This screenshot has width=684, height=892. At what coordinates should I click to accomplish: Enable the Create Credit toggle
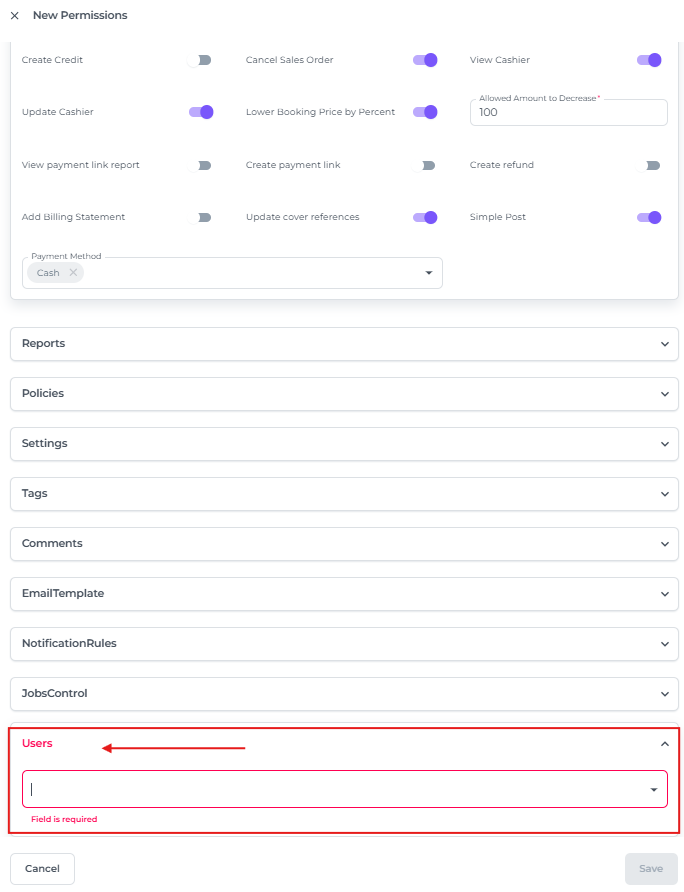tap(200, 60)
